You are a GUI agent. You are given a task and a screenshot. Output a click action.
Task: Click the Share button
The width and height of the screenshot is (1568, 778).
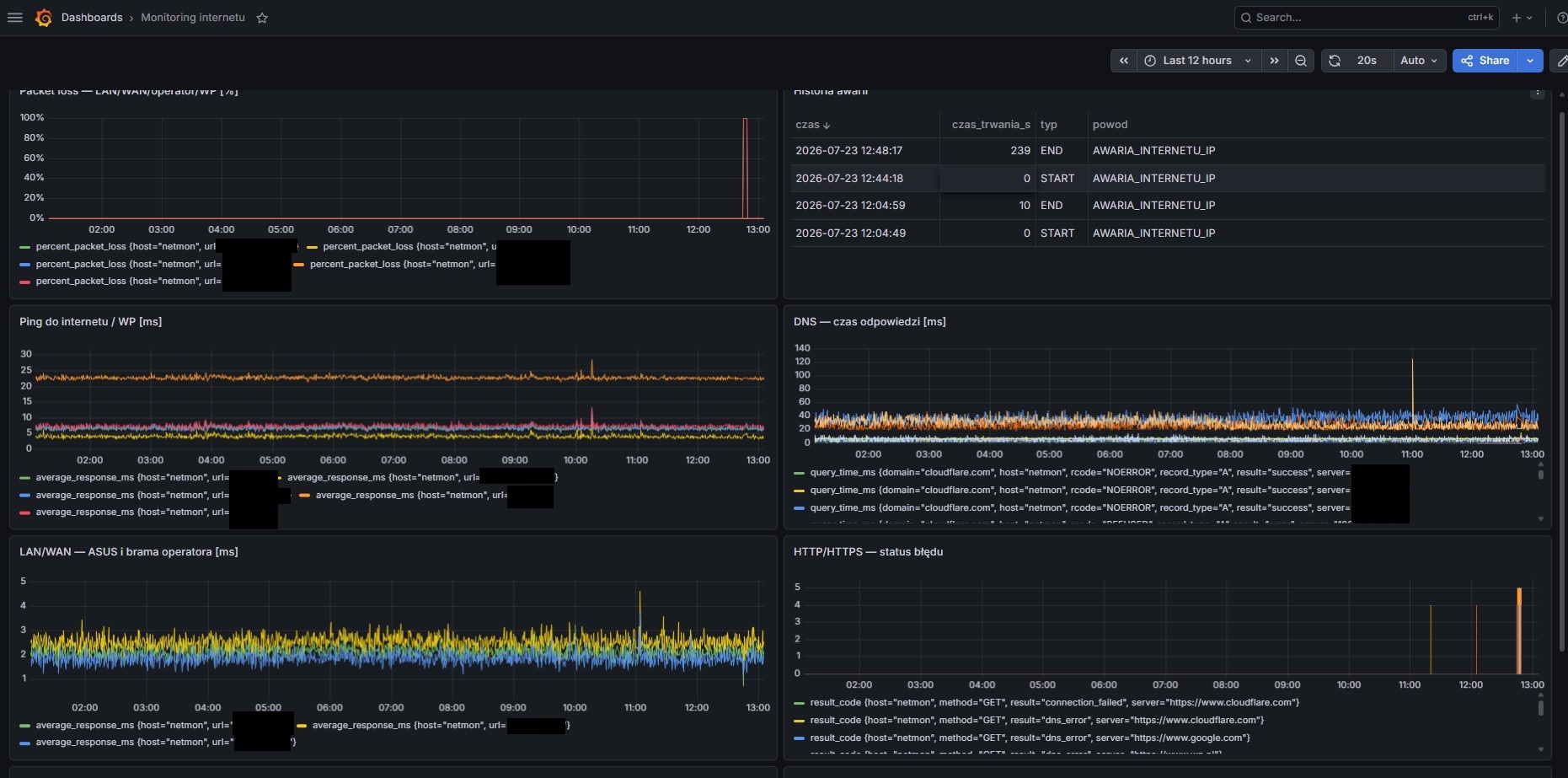coord(1485,61)
